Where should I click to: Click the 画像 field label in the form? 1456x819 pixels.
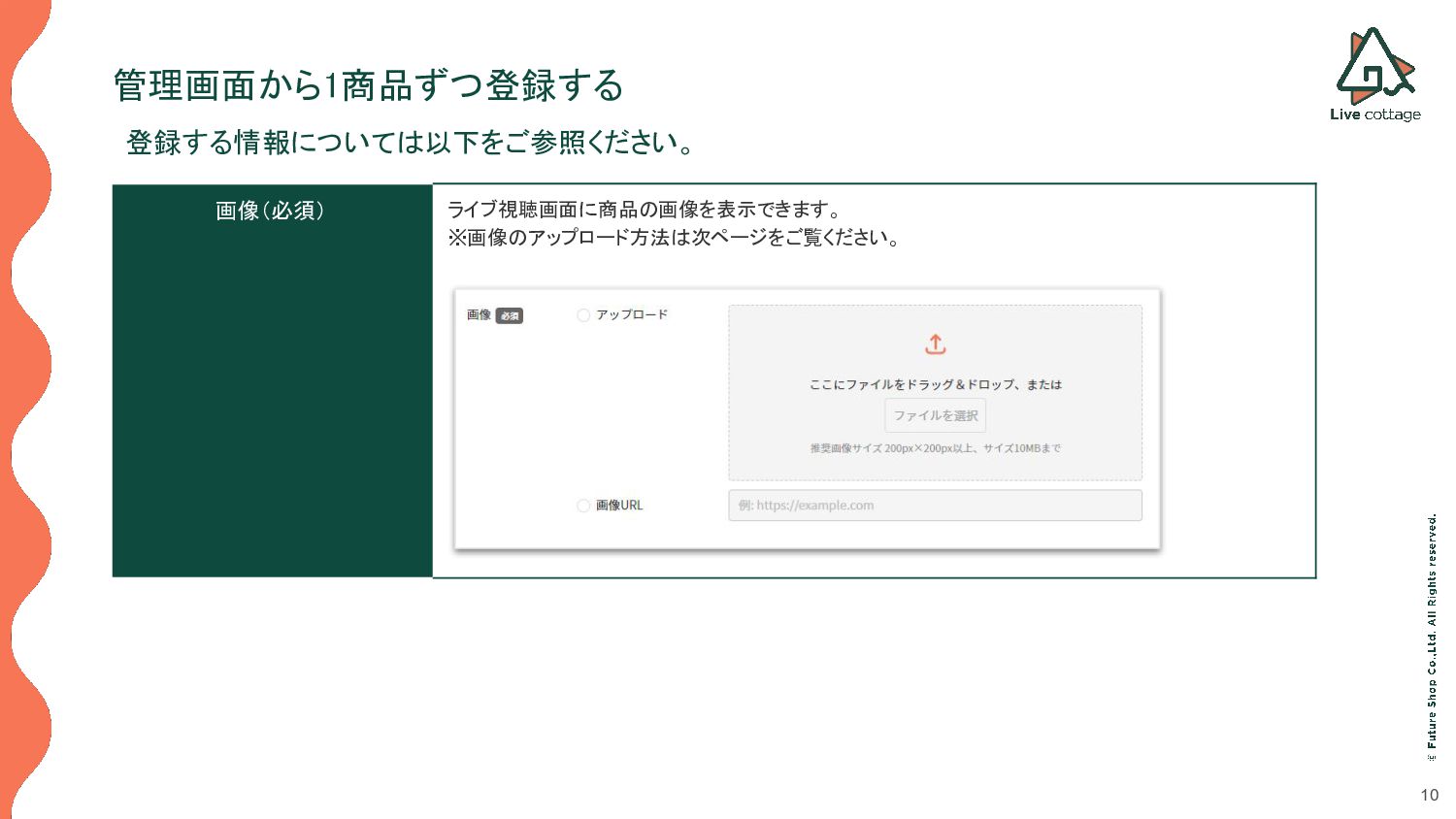(x=479, y=314)
